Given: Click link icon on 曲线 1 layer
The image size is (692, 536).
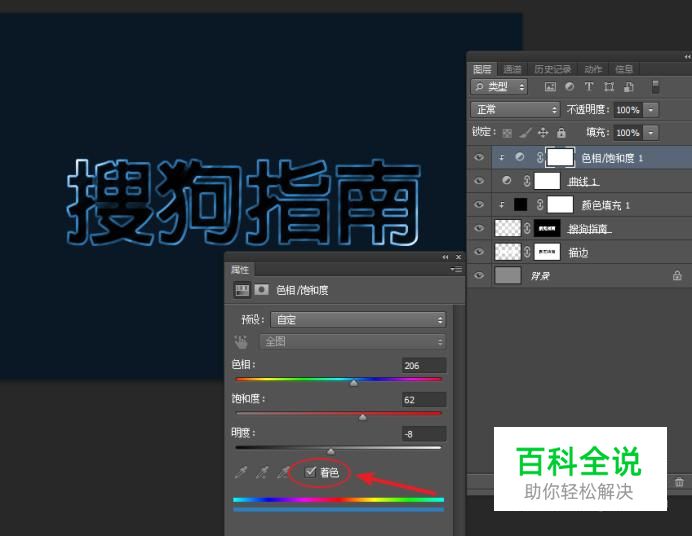Looking at the screenshot, I should point(527,181).
